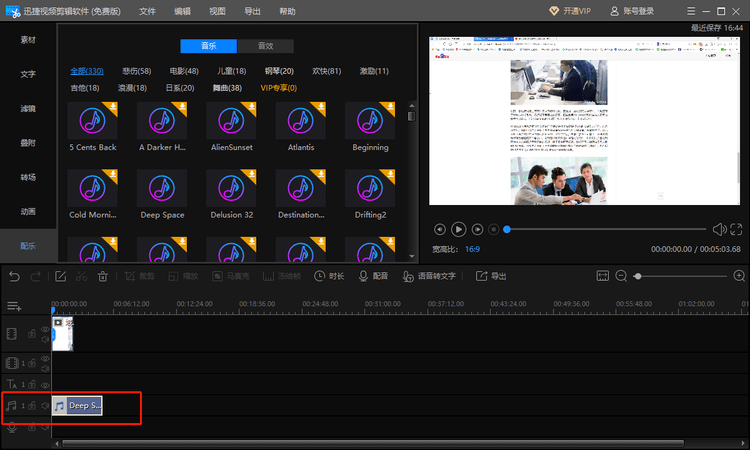Image resolution: width=750 pixels, height=450 pixels.
Task: Toggle eye visibility on the music track
Action: tap(45, 405)
